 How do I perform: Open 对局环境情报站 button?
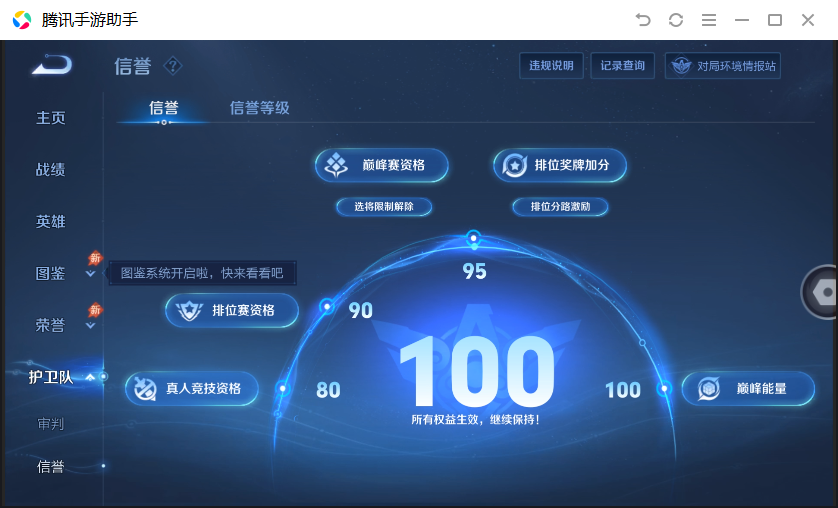pyautogui.click(x=723, y=66)
